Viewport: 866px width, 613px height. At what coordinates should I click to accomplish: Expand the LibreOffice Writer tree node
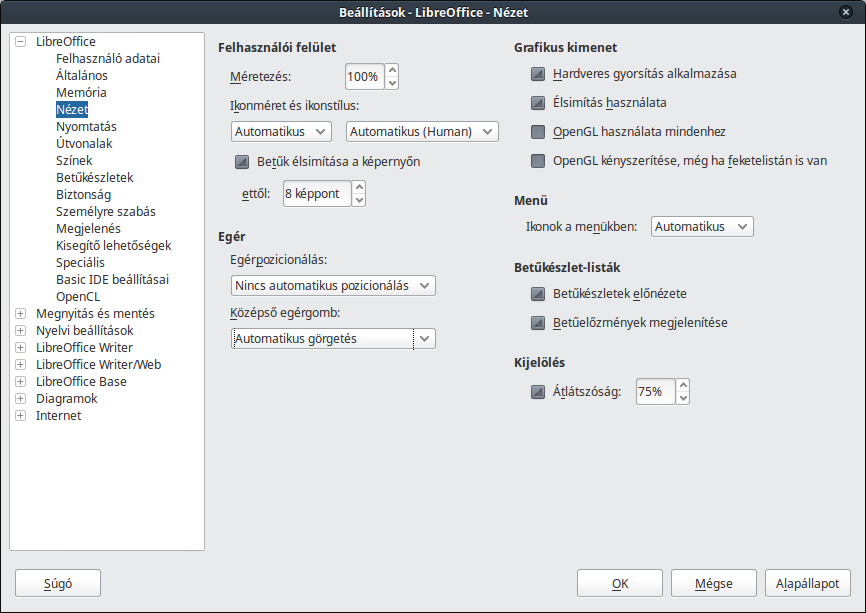tap(20, 347)
